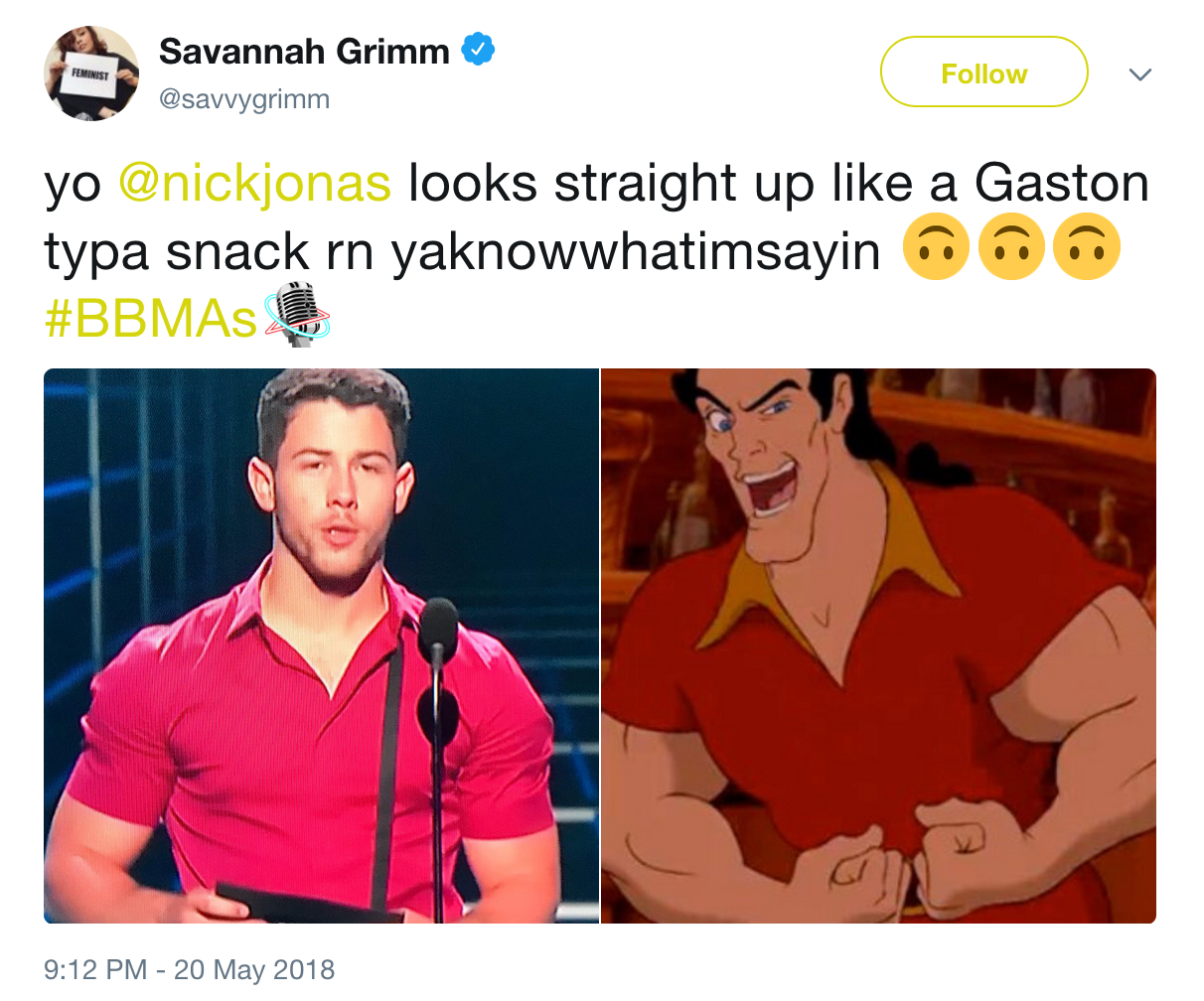Viewport: 1204px width, 1001px height.
Task: Open the #BBMAs hashtag
Action: tap(151, 318)
